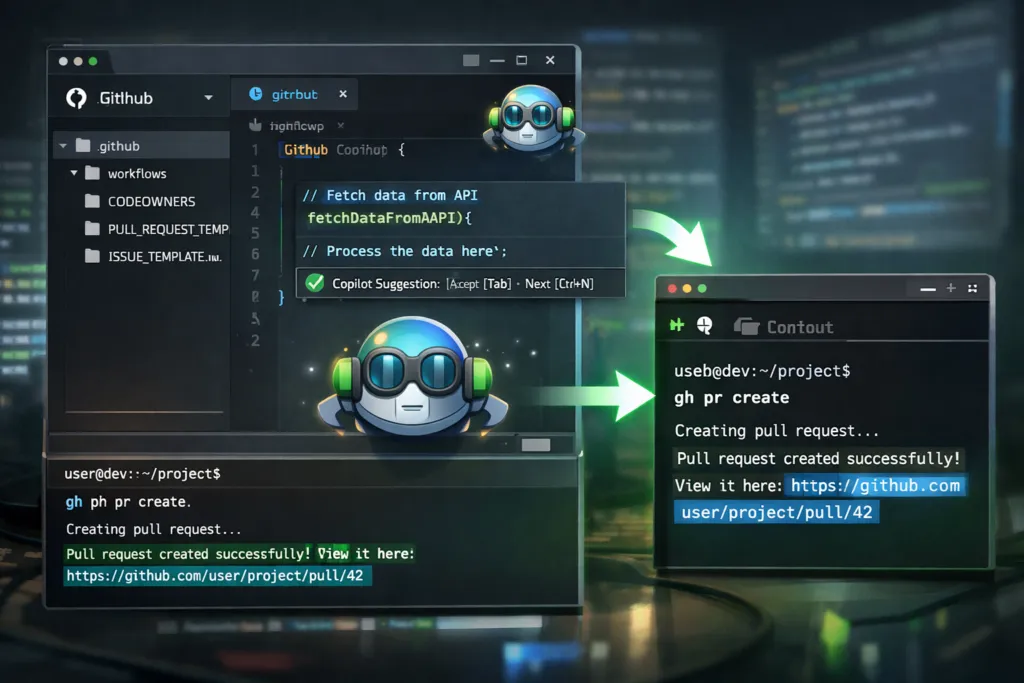The width and height of the screenshot is (1024, 683).
Task: Switch to the gitrbut editor tab
Action: (x=294, y=94)
